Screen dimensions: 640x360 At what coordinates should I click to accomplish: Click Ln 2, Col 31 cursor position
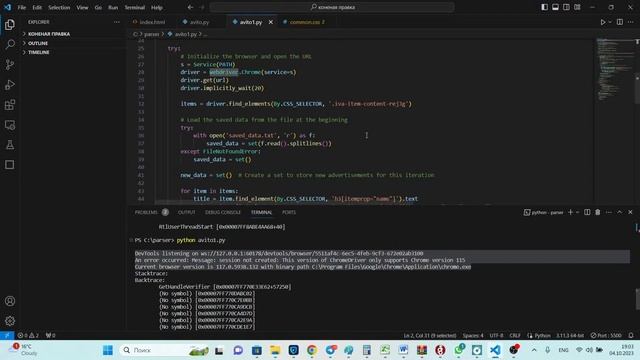[430, 335]
